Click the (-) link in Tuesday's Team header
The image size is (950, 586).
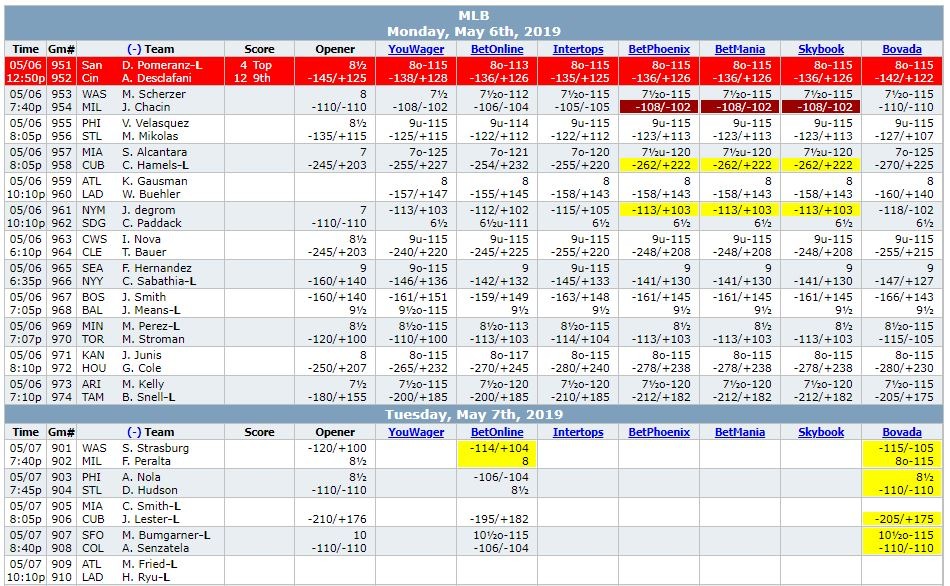[x=134, y=432]
